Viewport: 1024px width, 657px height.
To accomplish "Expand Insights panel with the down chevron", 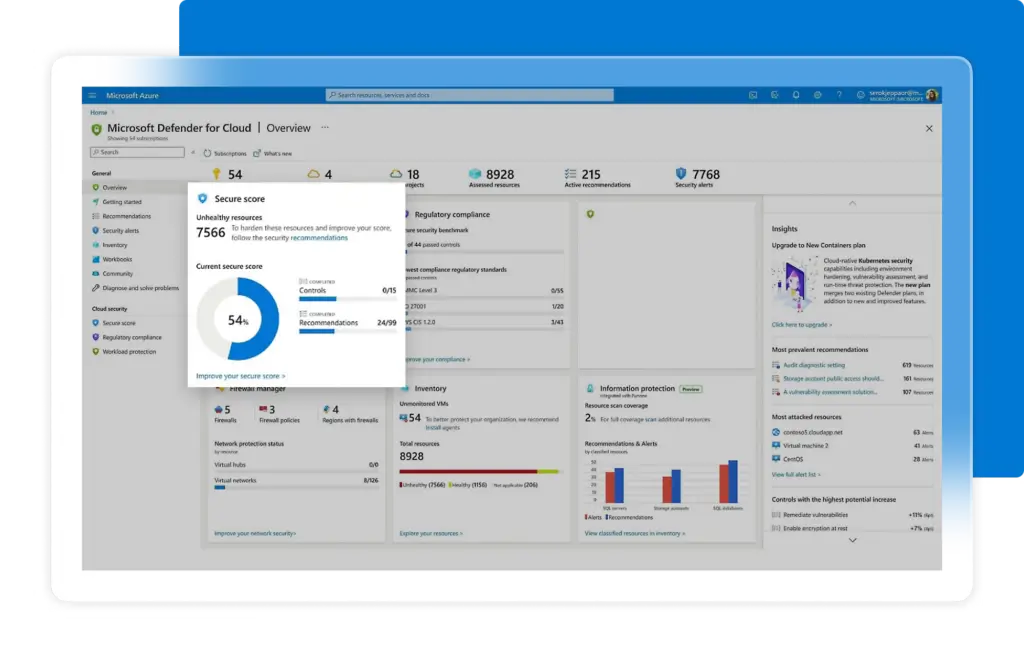I will click(852, 540).
